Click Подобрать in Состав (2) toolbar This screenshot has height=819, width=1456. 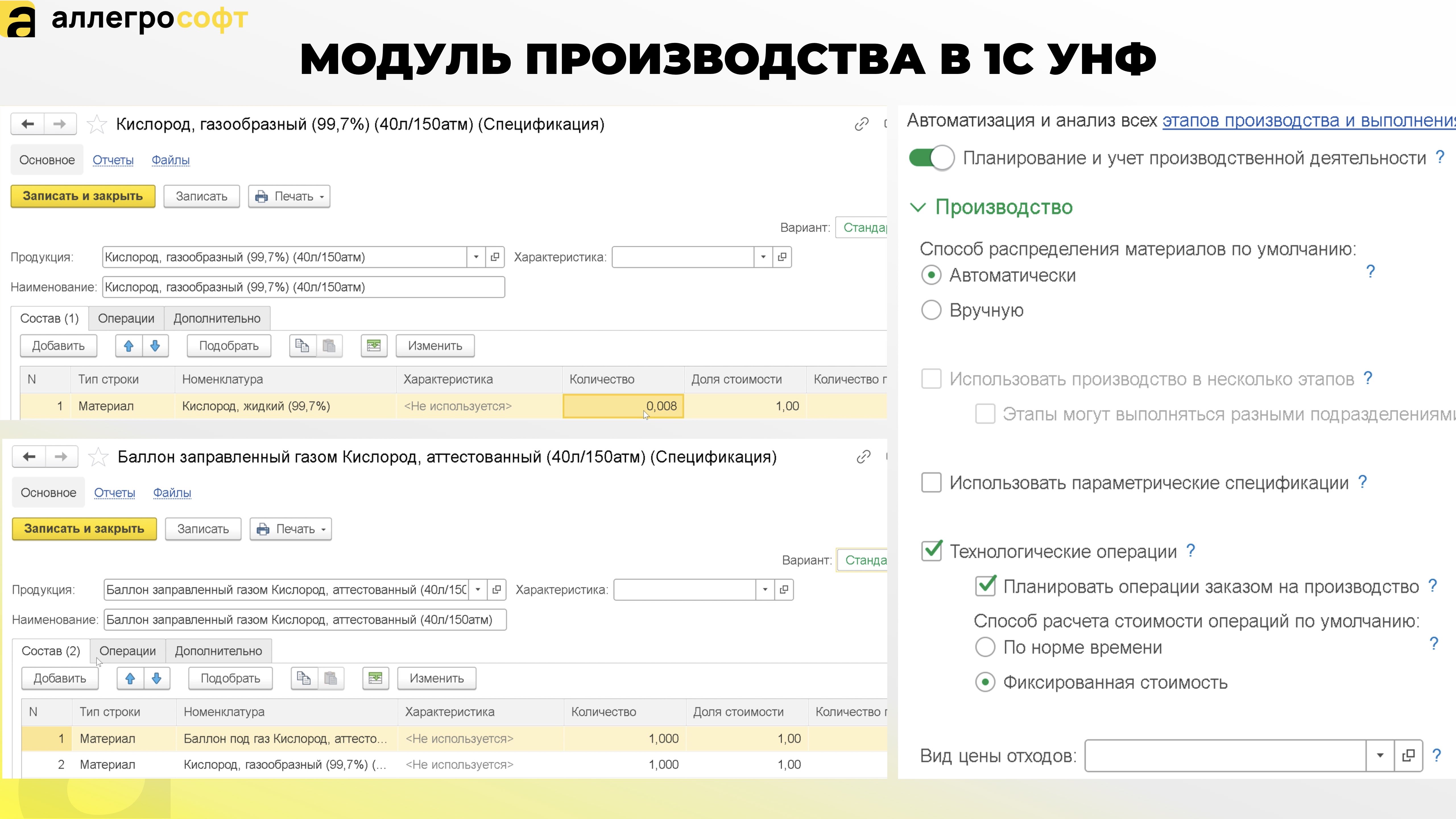tap(231, 678)
